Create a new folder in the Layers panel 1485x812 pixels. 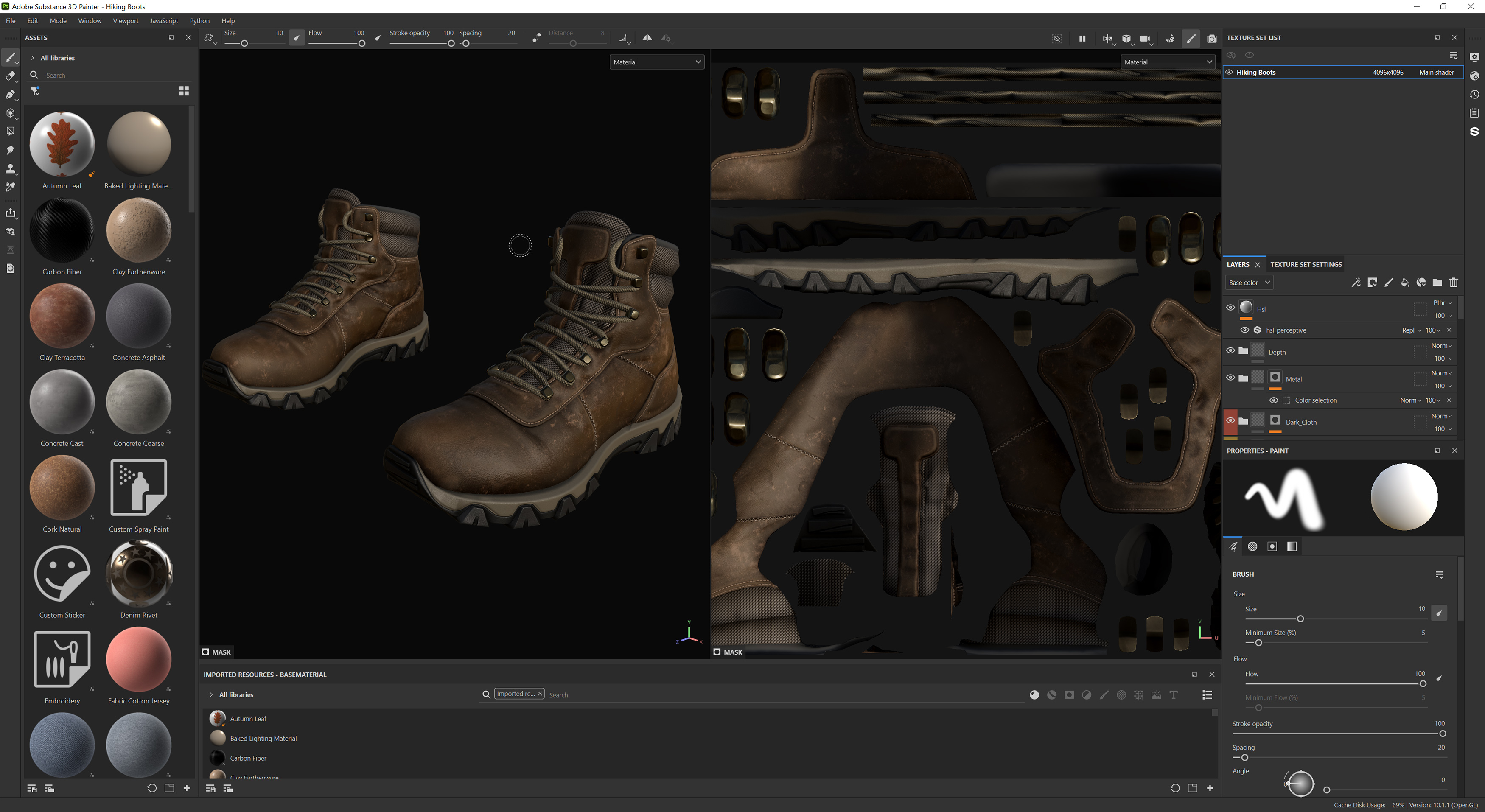click(x=1437, y=283)
